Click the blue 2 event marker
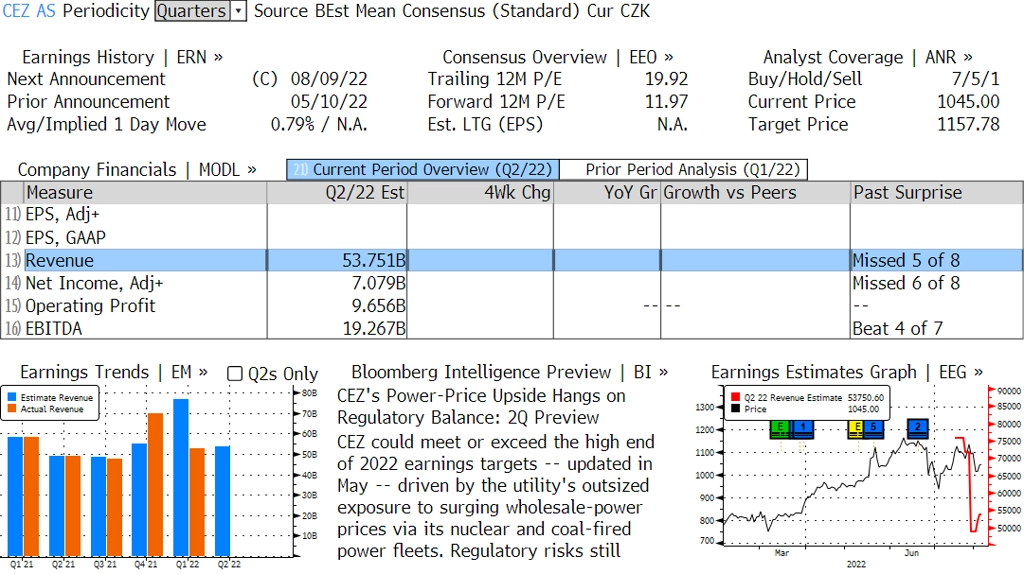The height and width of the screenshot is (574, 1024). pyautogui.click(x=918, y=428)
